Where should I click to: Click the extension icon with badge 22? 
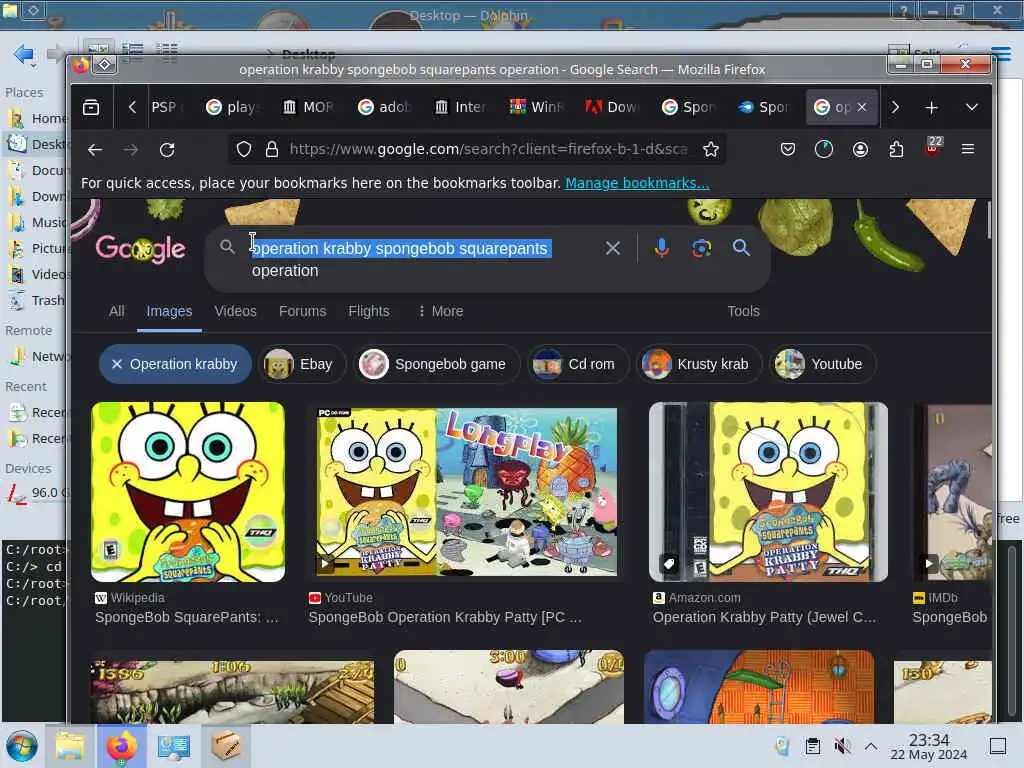coord(933,147)
